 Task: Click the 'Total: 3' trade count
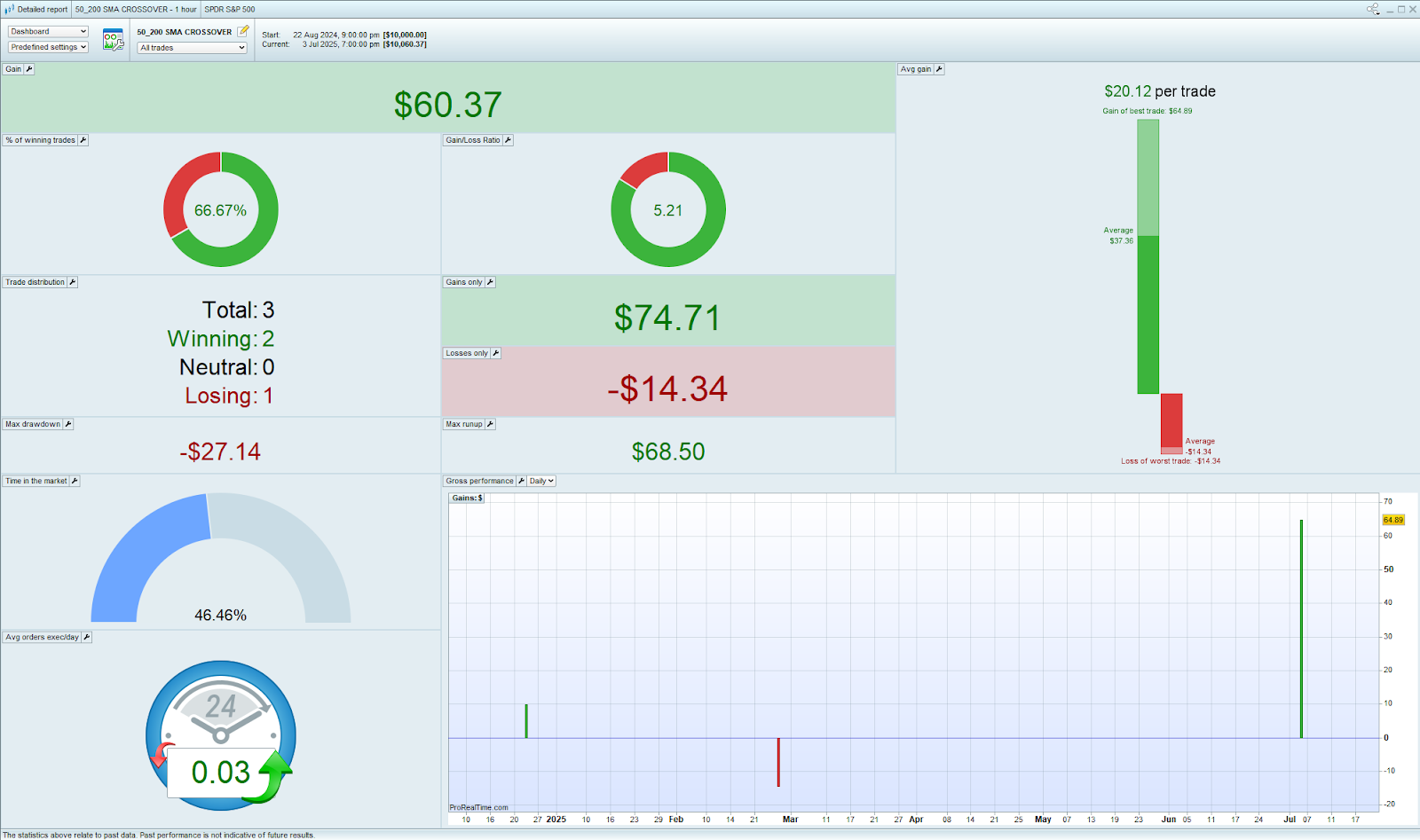click(238, 310)
